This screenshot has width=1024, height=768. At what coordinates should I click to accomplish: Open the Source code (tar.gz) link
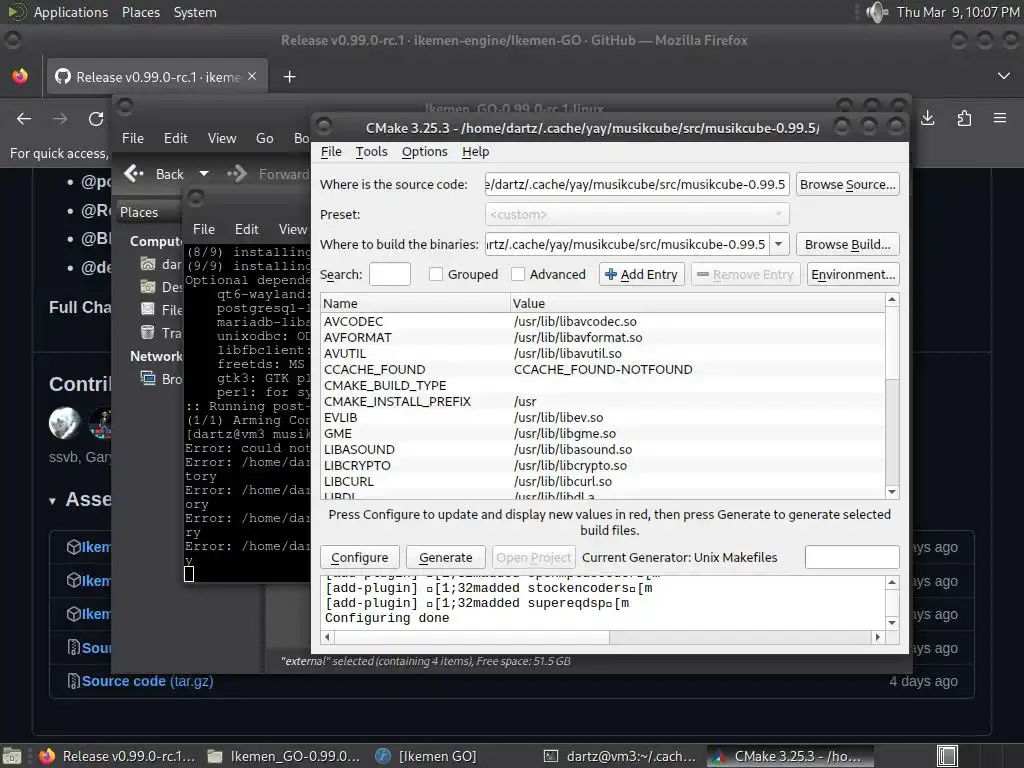pos(148,681)
